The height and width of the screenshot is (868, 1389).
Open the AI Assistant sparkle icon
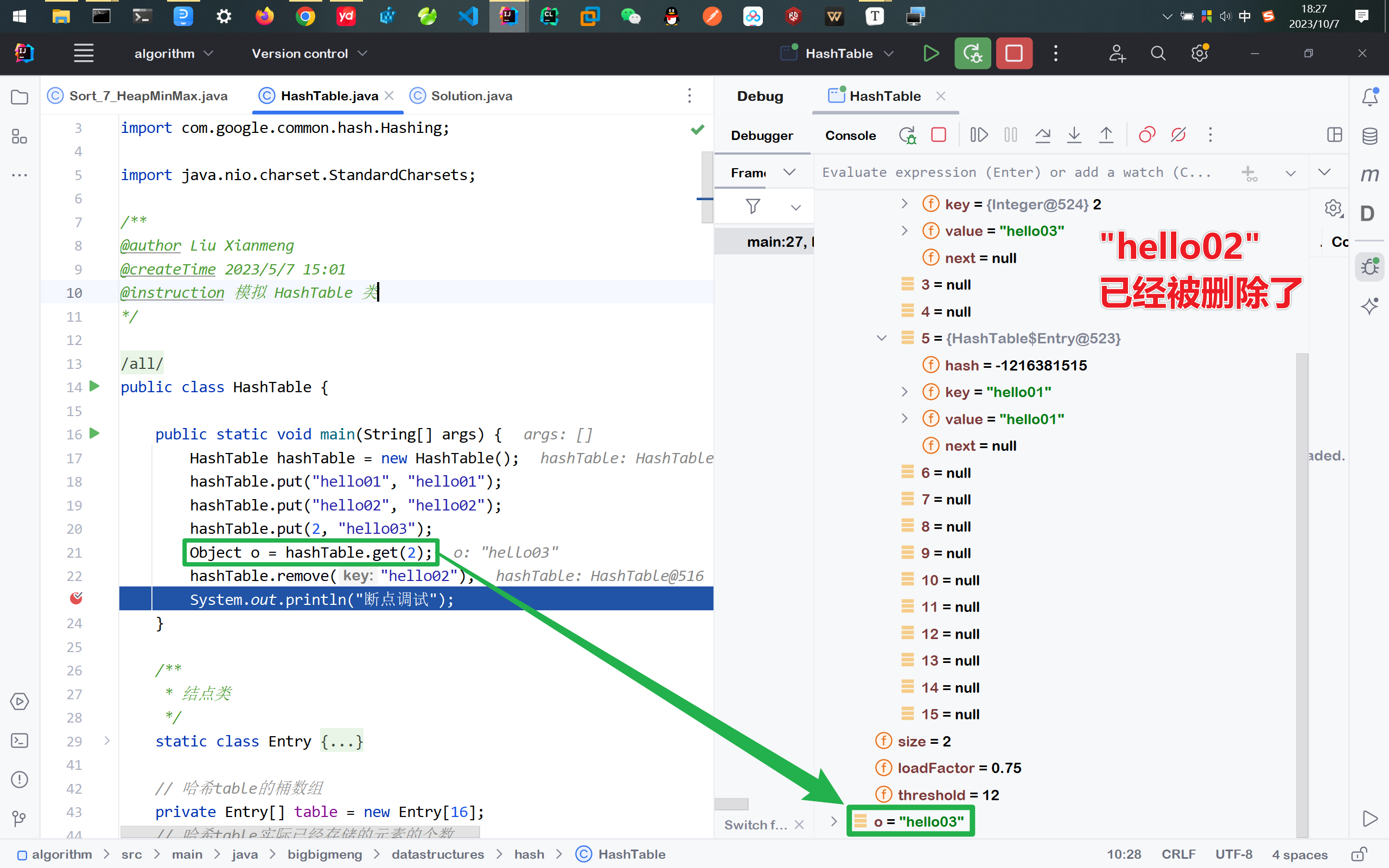pos(1370,306)
